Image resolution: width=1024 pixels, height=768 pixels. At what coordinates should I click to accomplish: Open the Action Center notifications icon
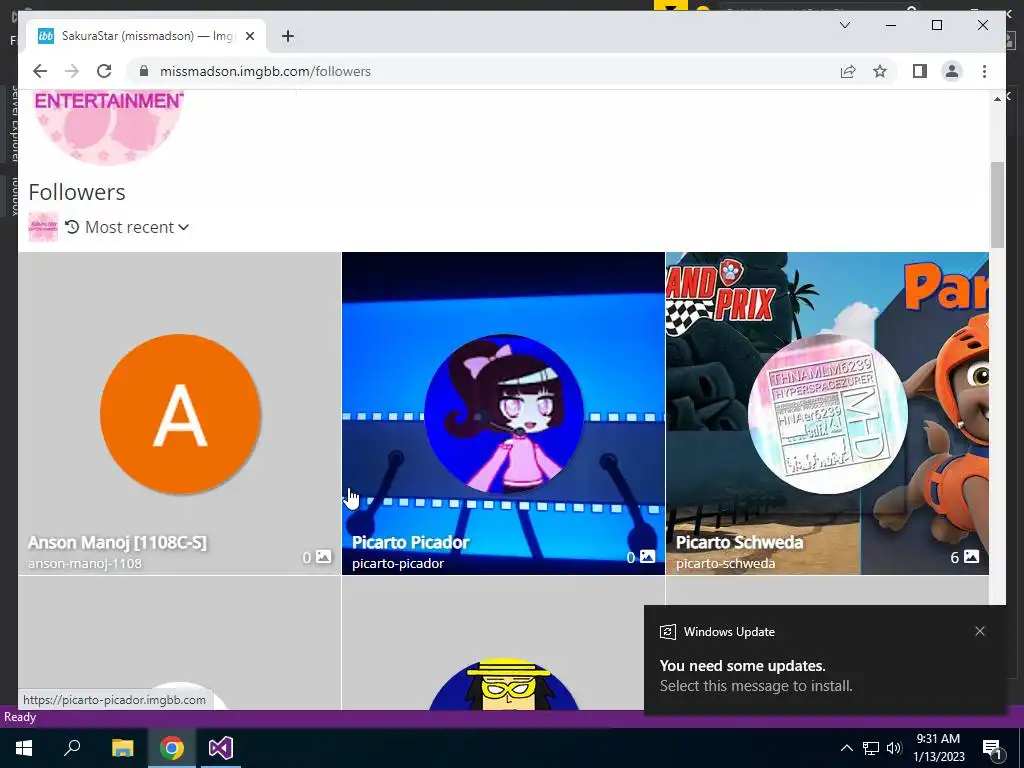click(x=992, y=748)
